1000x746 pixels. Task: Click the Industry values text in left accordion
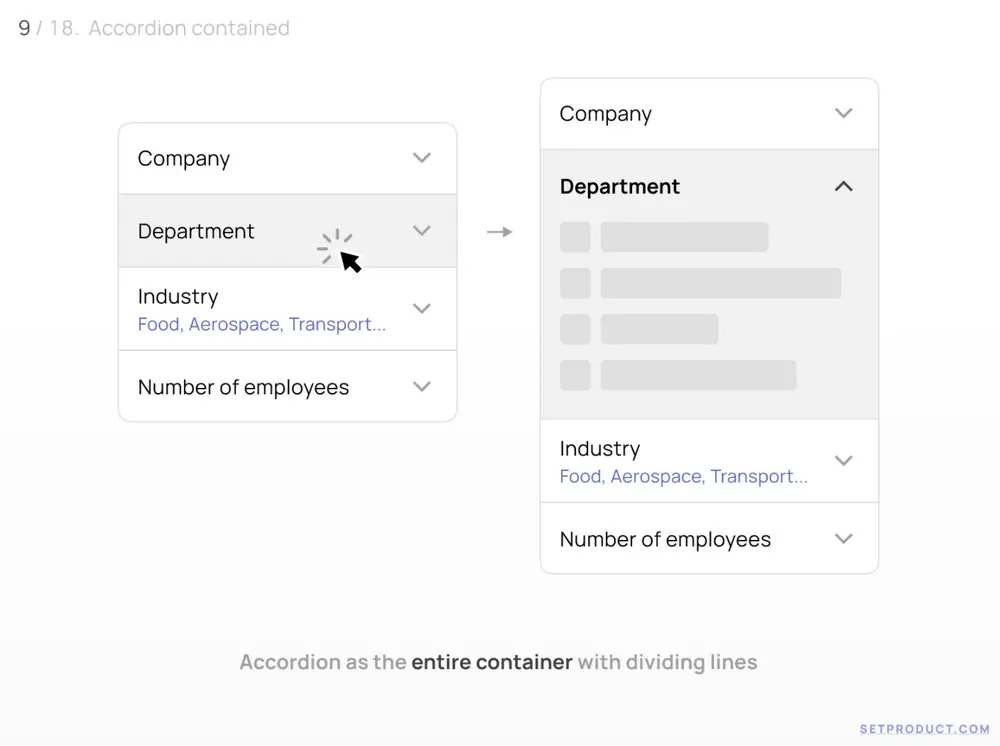click(262, 325)
